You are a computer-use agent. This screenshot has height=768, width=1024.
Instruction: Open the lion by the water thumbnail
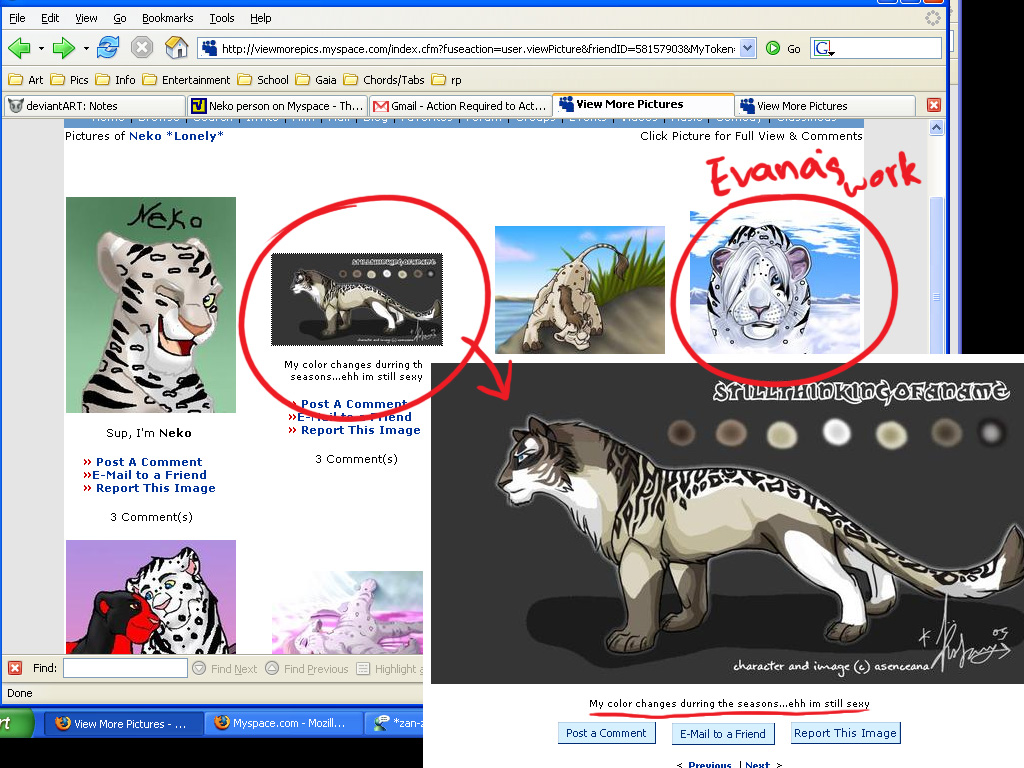(580, 290)
